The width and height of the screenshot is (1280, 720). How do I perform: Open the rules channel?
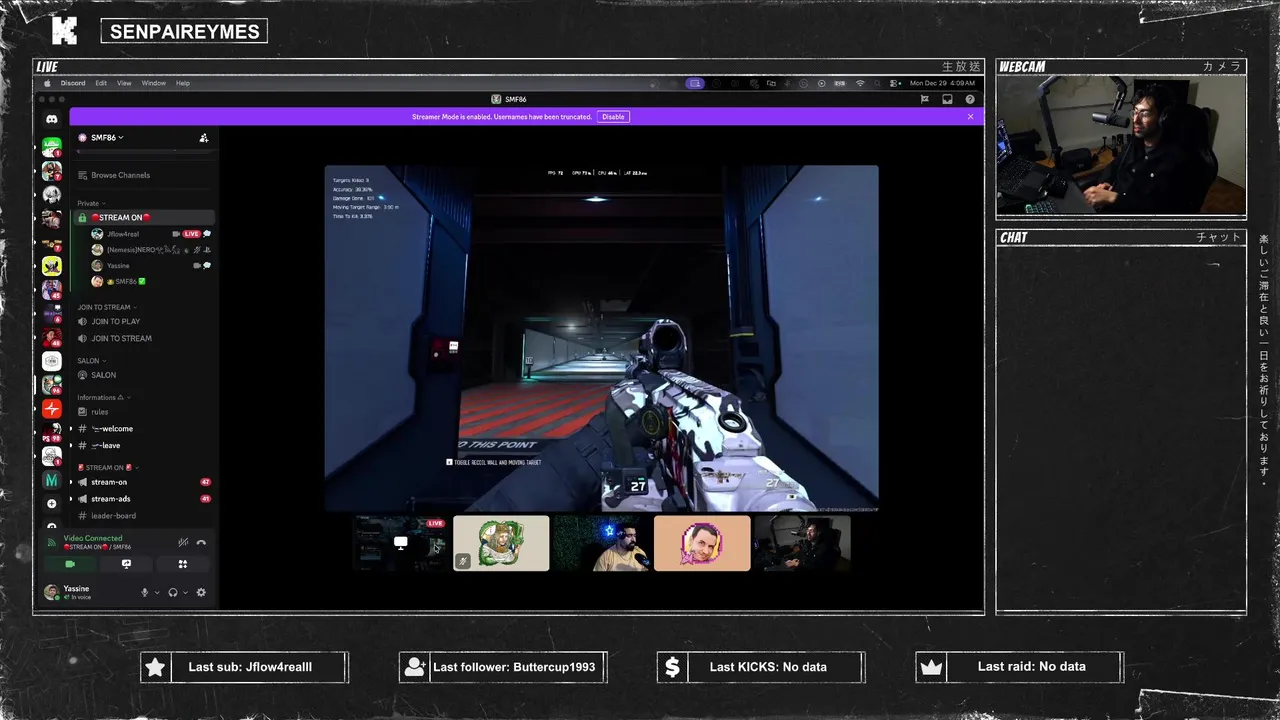click(144, 411)
